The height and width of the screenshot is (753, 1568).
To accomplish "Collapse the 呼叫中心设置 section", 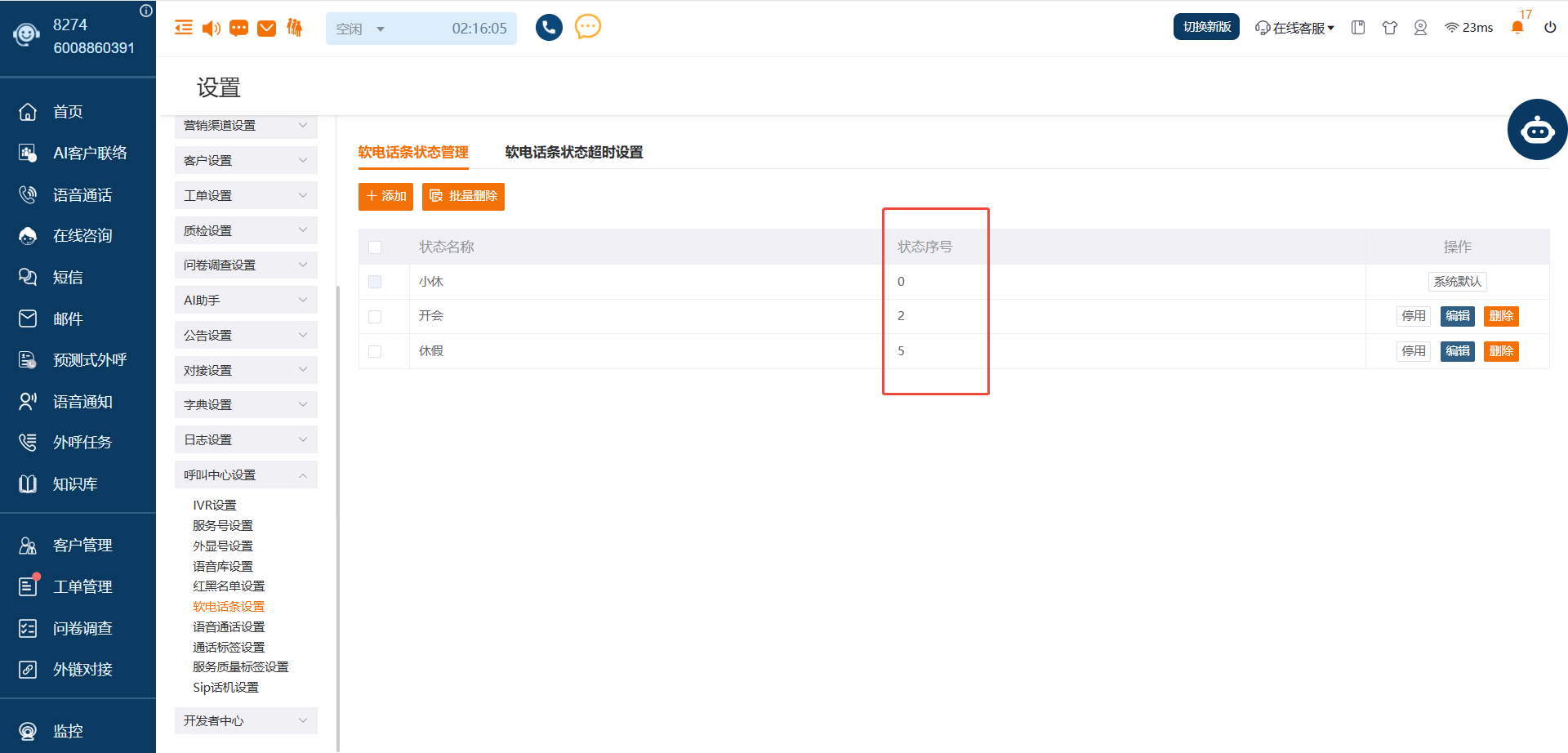I will tap(246, 475).
